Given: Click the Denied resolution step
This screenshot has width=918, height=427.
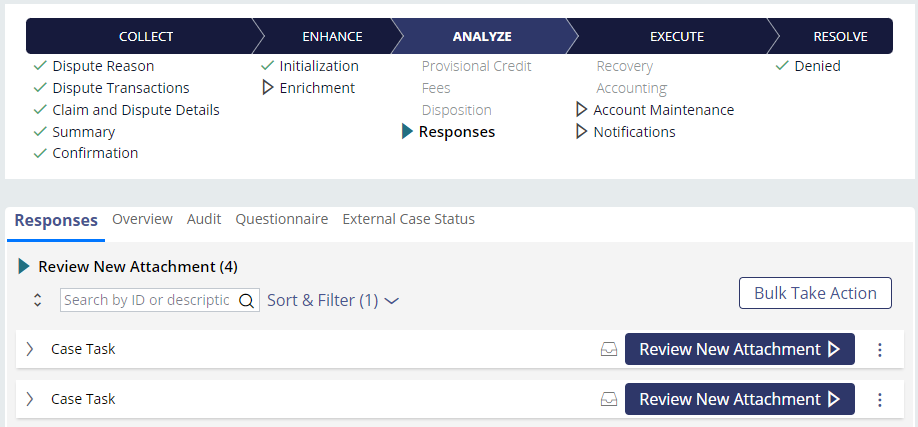Looking at the screenshot, I should tap(817, 66).
